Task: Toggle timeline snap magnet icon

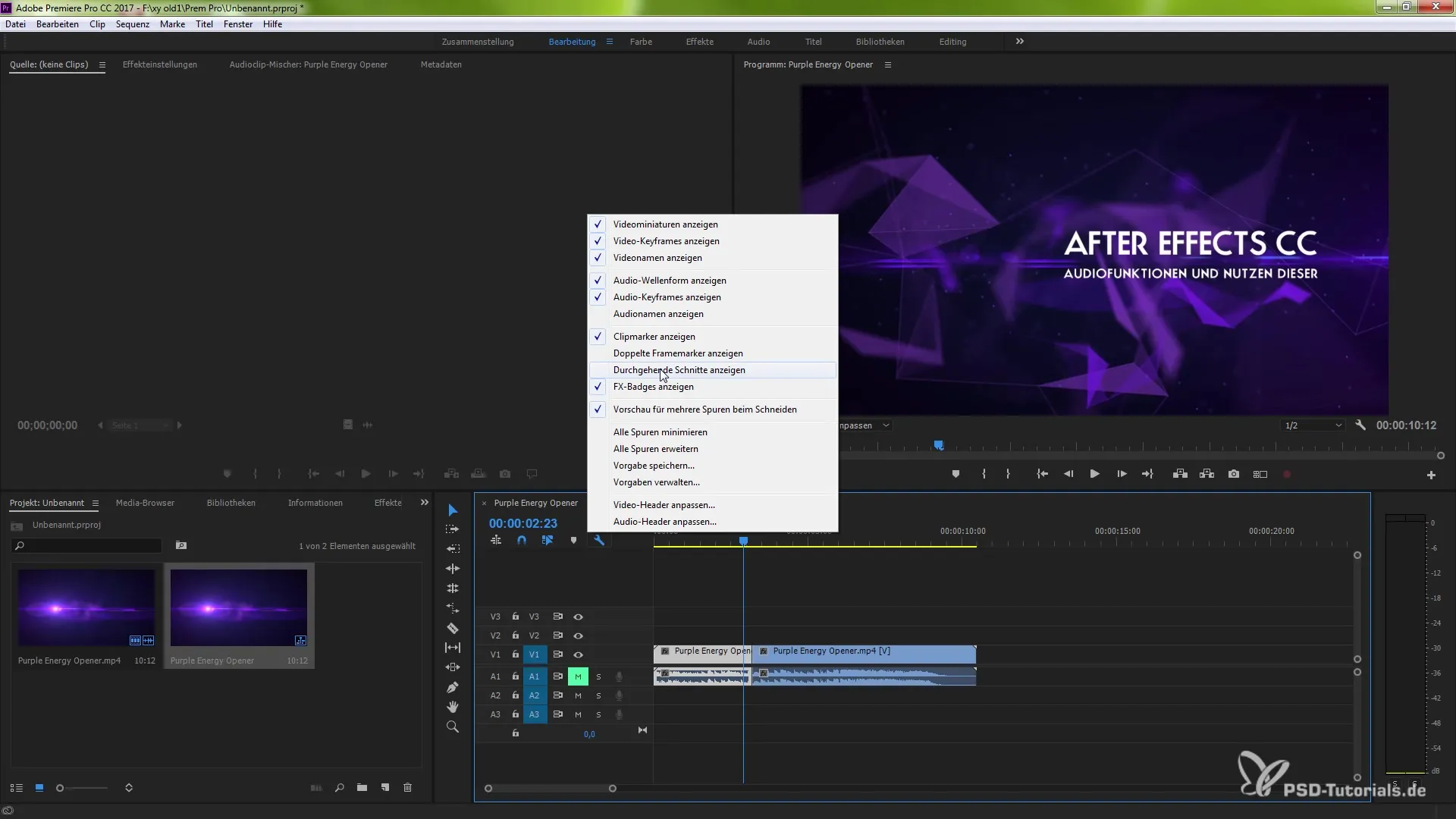Action: point(522,540)
